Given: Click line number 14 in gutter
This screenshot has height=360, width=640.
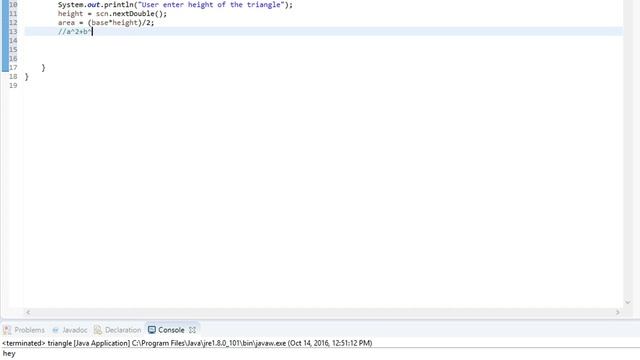Looking at the screenshot, I should pos(13,40).
